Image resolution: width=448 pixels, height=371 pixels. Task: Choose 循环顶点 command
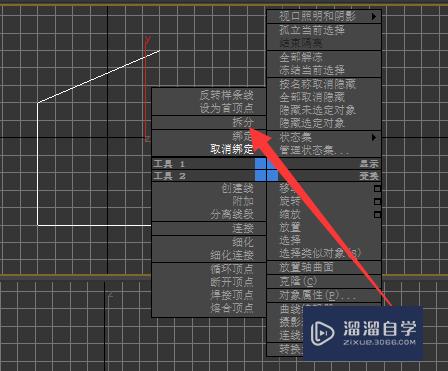click(x=232, y=269)
